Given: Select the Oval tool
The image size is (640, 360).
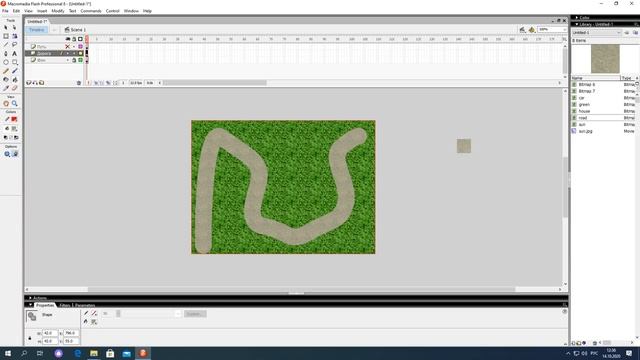Looking at the screenshot, I should (x=6, y=62).
